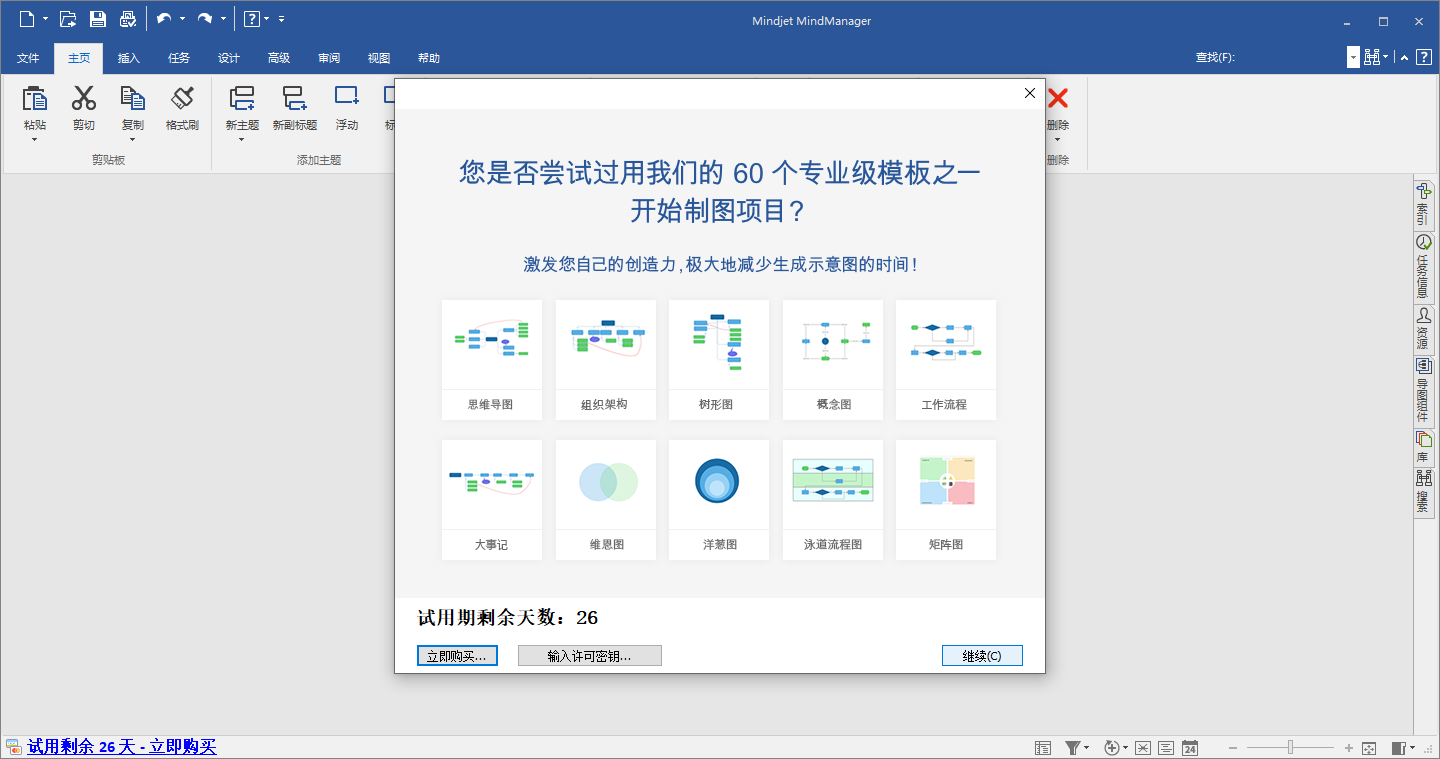
Task: Click the outline view icon in status bar
Action: tap(1043, 748)
